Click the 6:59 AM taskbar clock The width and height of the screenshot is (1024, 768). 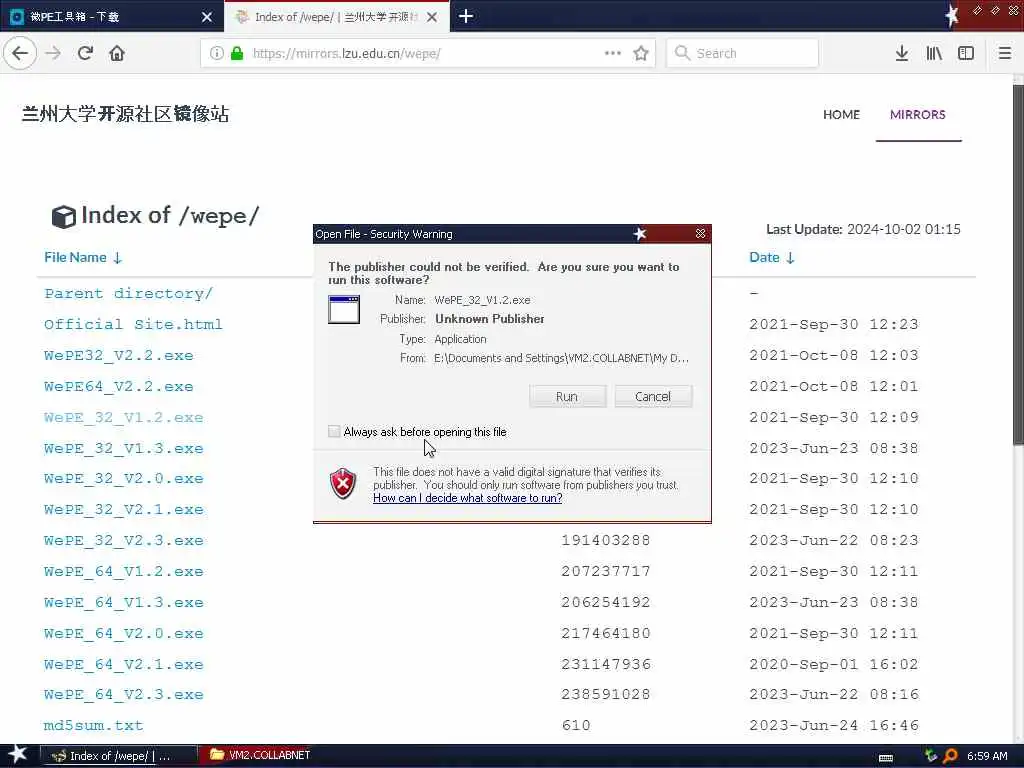click(x=987, y=756)
